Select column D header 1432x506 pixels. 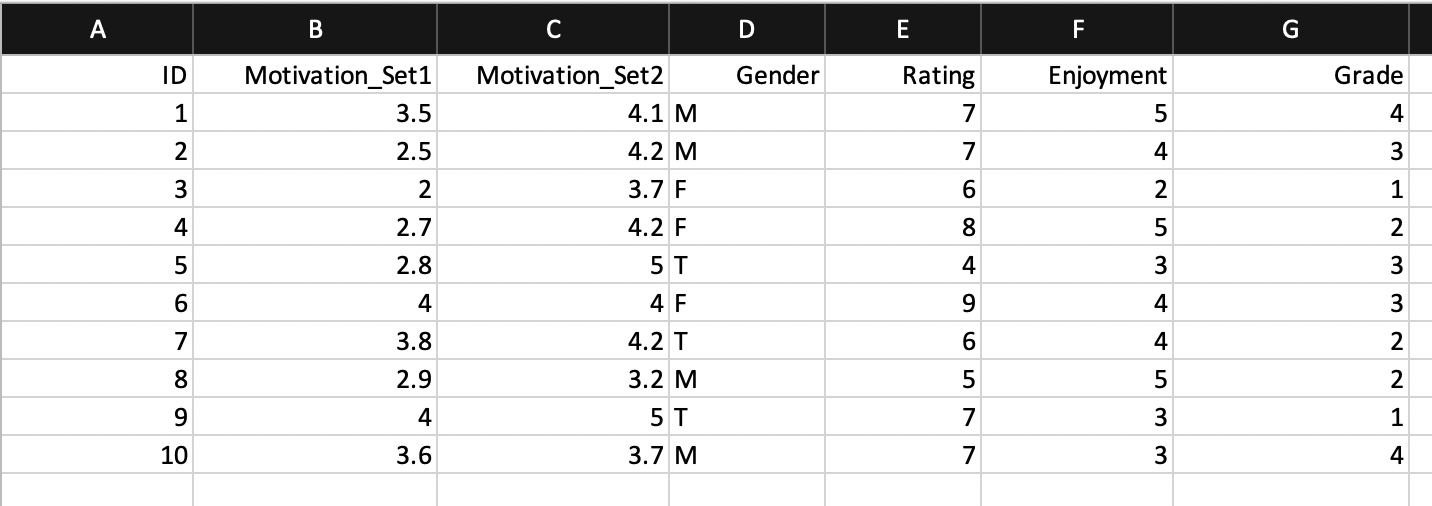click(x=746, y=30)
